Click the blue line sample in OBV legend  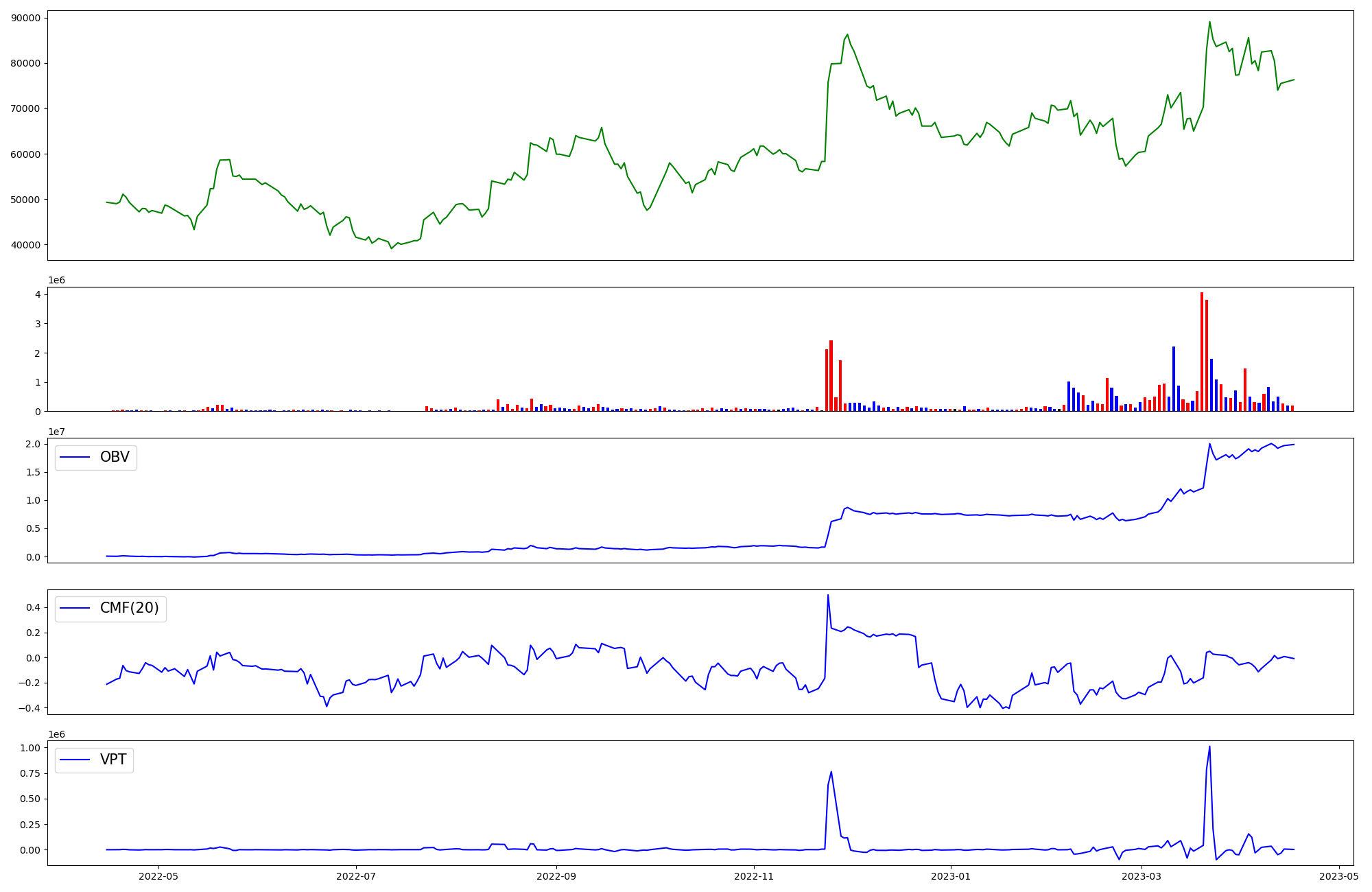pos(75,458)
